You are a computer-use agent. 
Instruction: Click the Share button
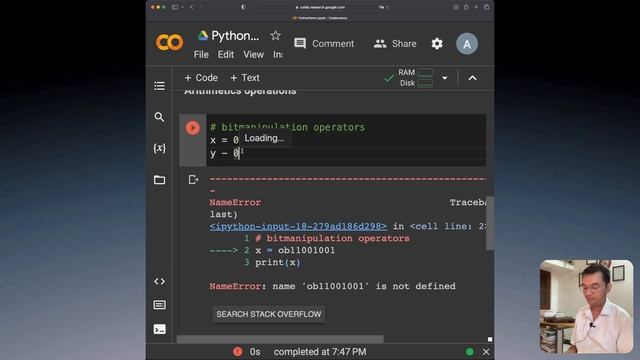(x=395, y=44)
